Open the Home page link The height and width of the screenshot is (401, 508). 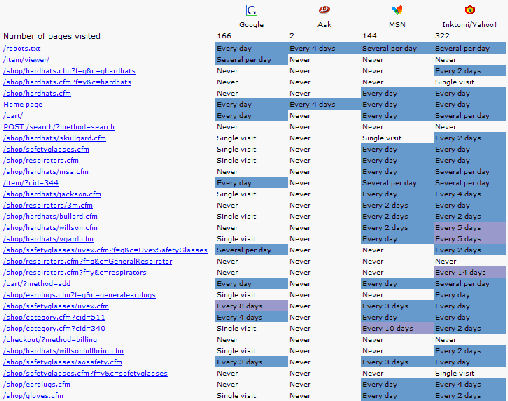[23, 104]
